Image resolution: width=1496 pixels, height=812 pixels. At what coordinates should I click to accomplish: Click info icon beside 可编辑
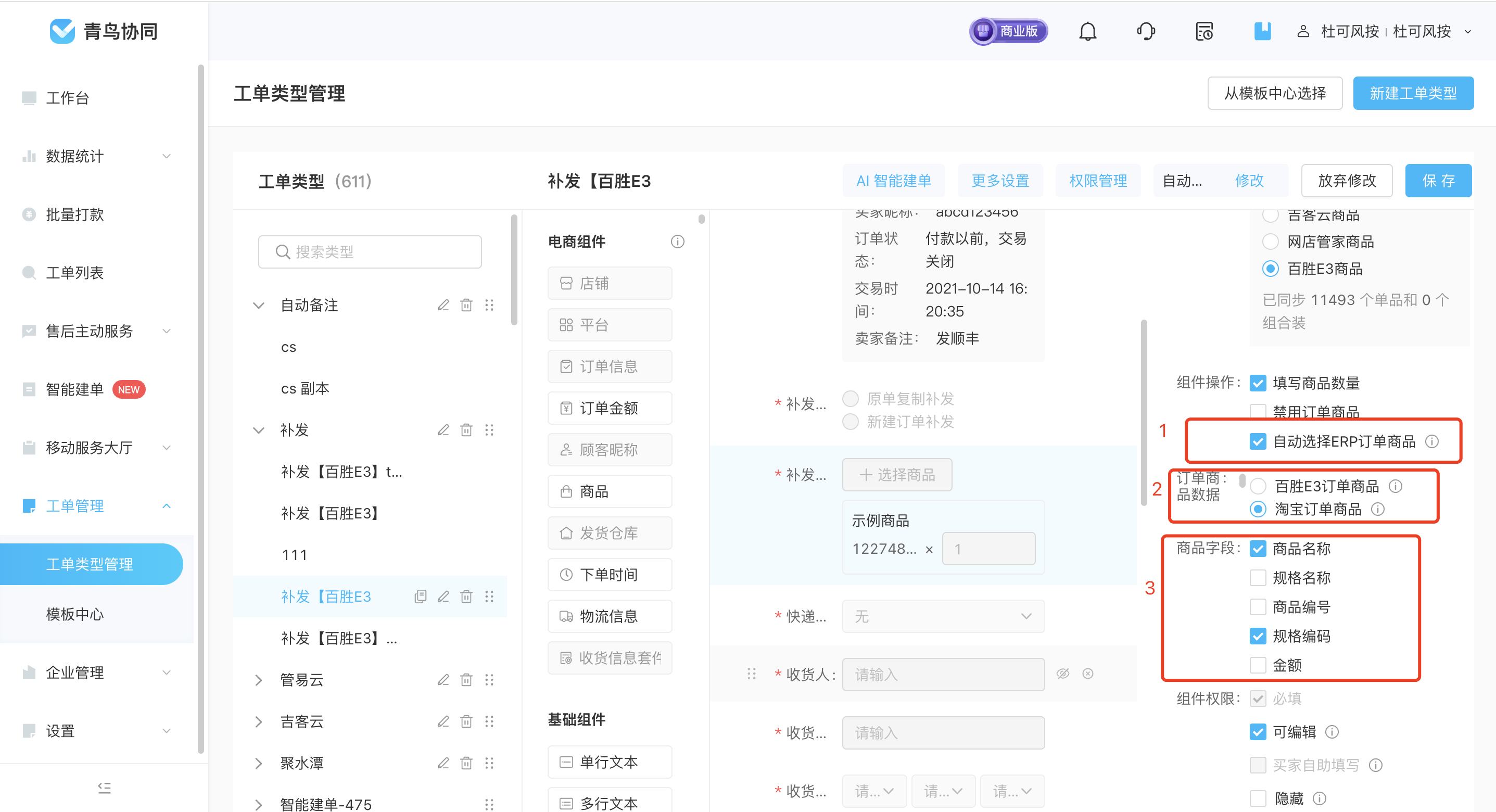click(x=1332, y=732)
